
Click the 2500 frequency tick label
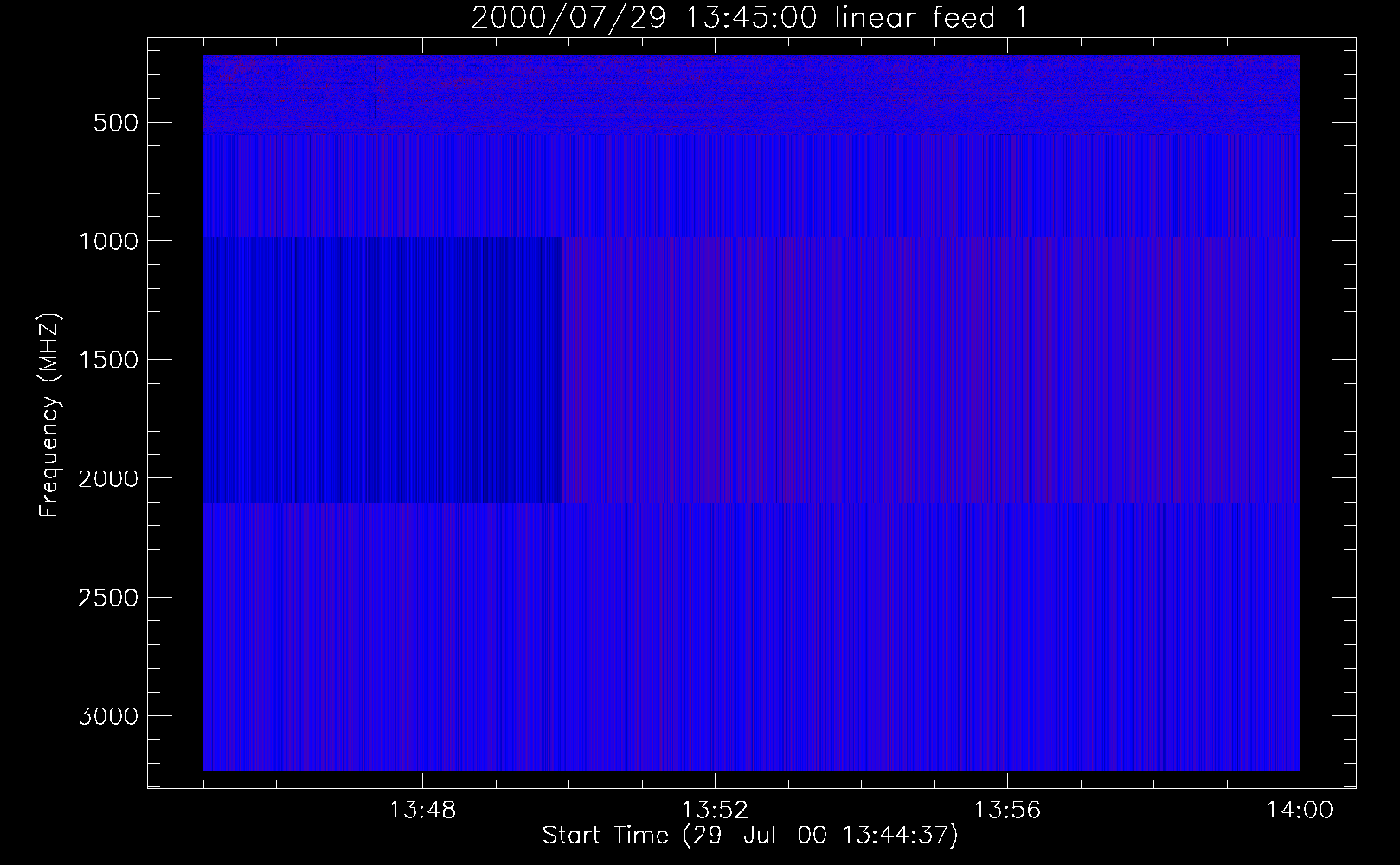(108, 598)
